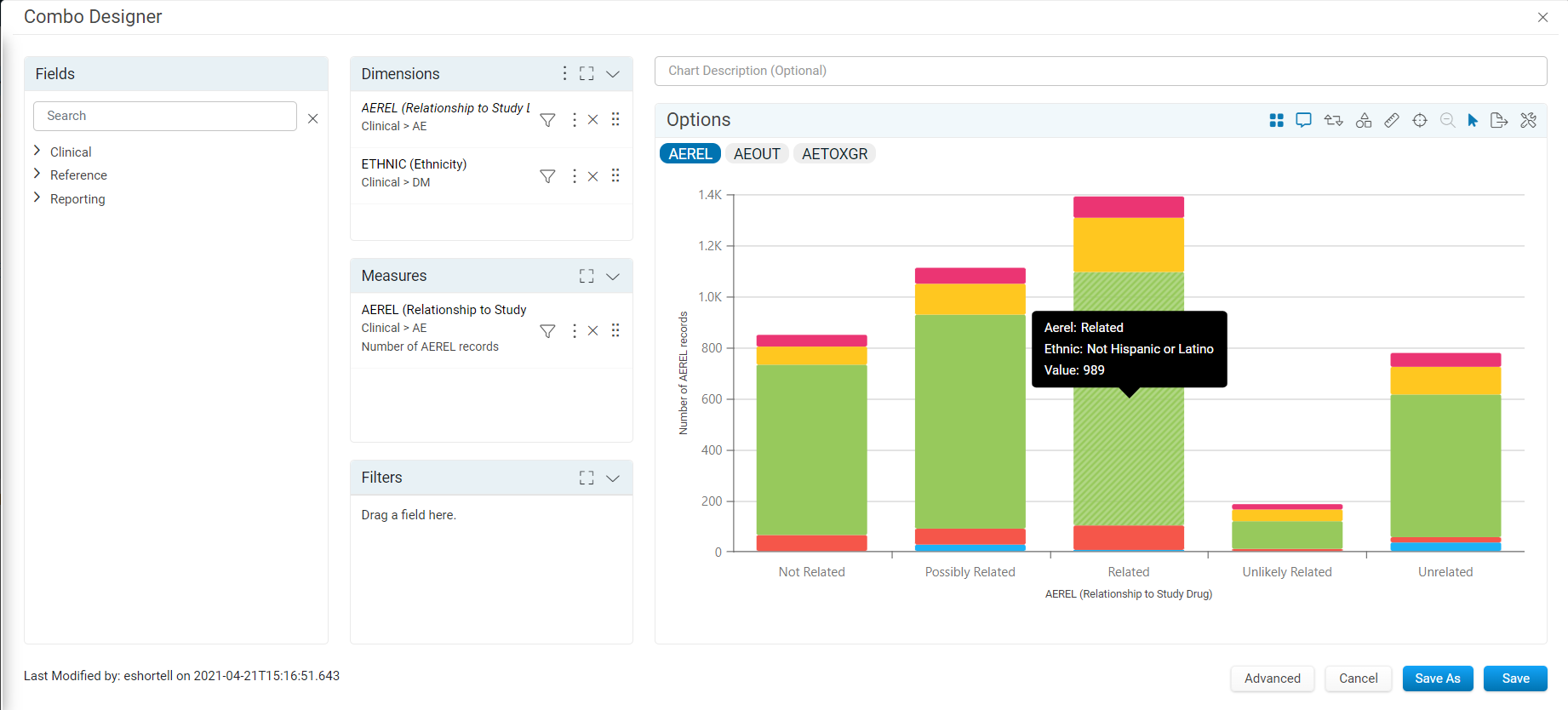Click the Advanced button

tap(1273, 679)
